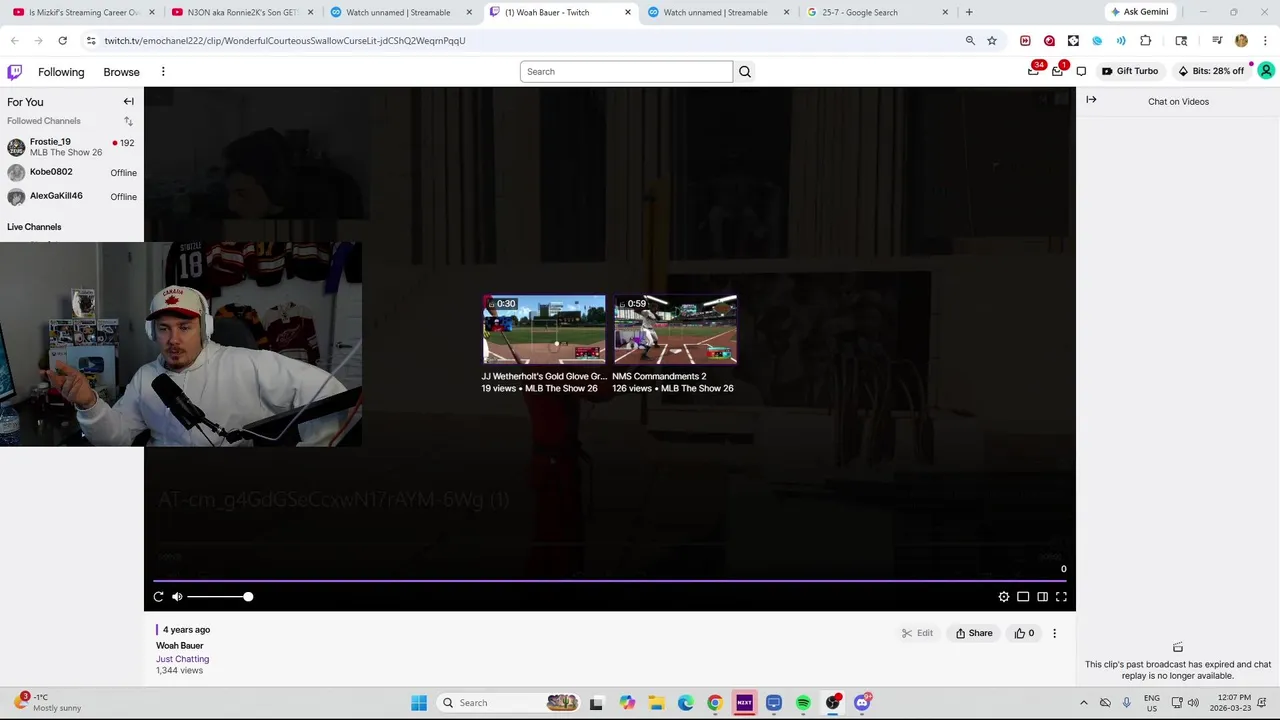Image resolution: width=1280 pixels, height=720 pixels.
Task: Mute the clip volume
Action: point(177,597)
